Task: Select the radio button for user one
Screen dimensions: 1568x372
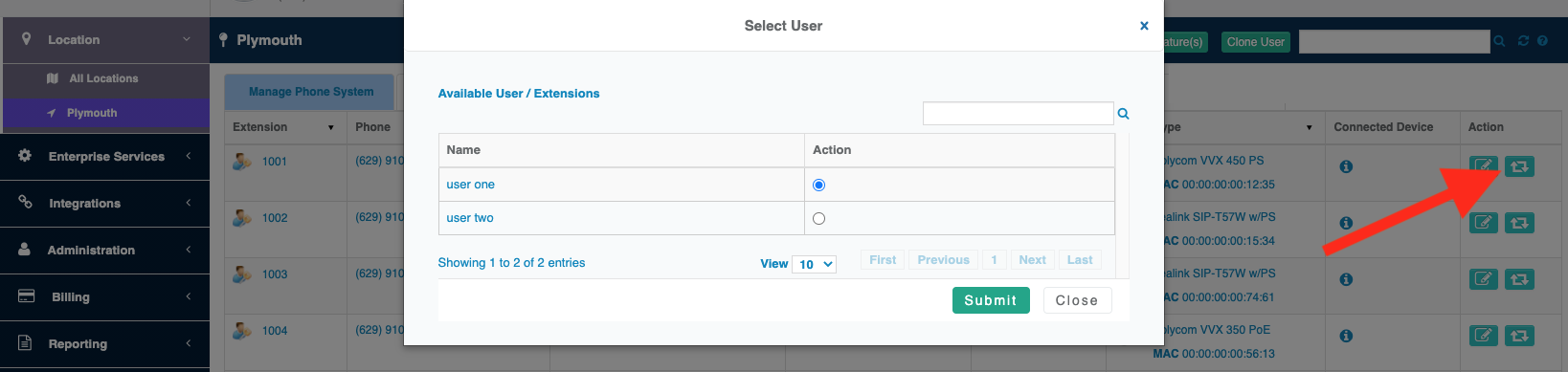Action: point(818,185)
